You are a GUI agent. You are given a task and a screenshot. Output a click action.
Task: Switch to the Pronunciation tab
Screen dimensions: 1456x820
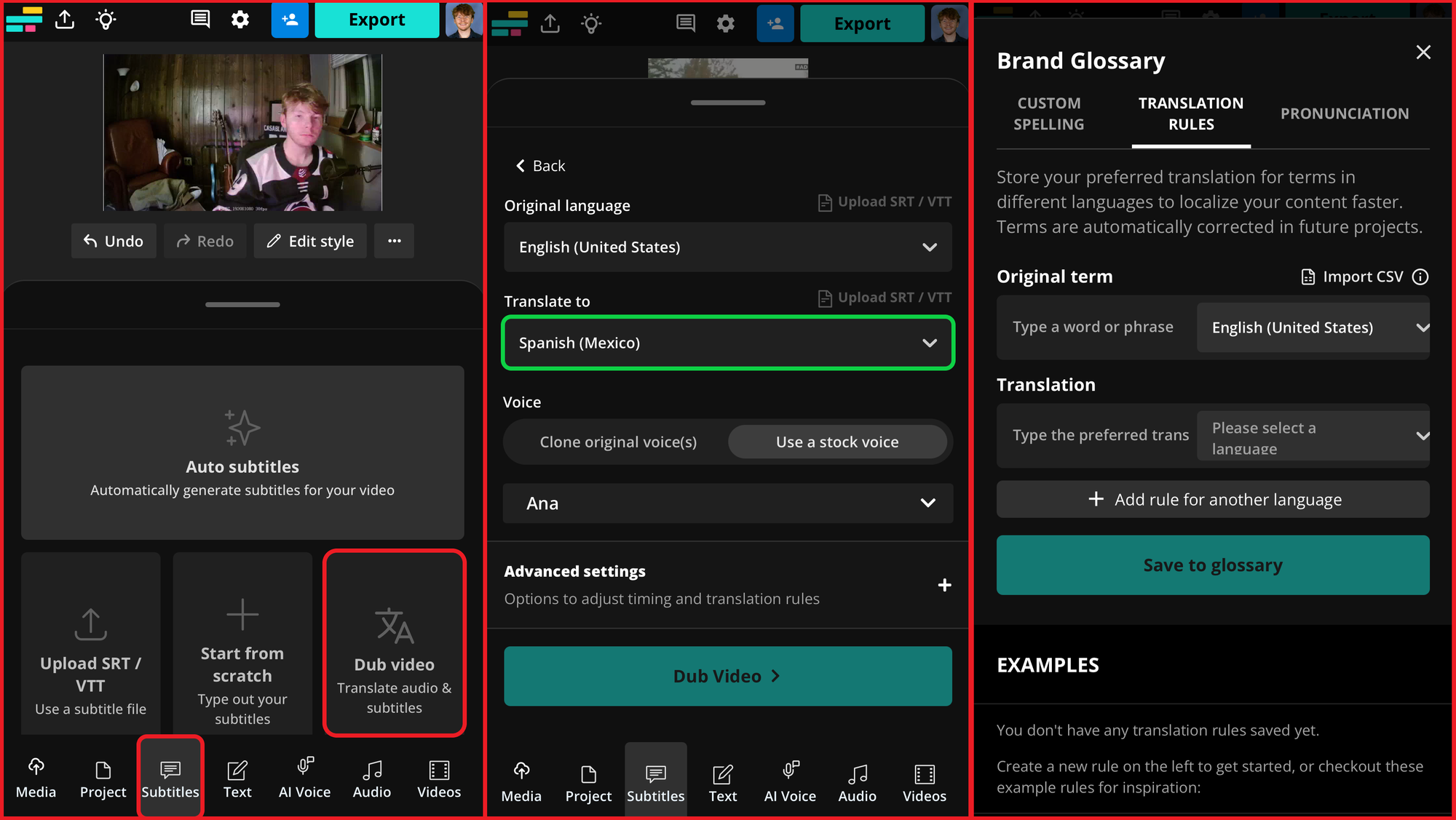[1344, 114]
